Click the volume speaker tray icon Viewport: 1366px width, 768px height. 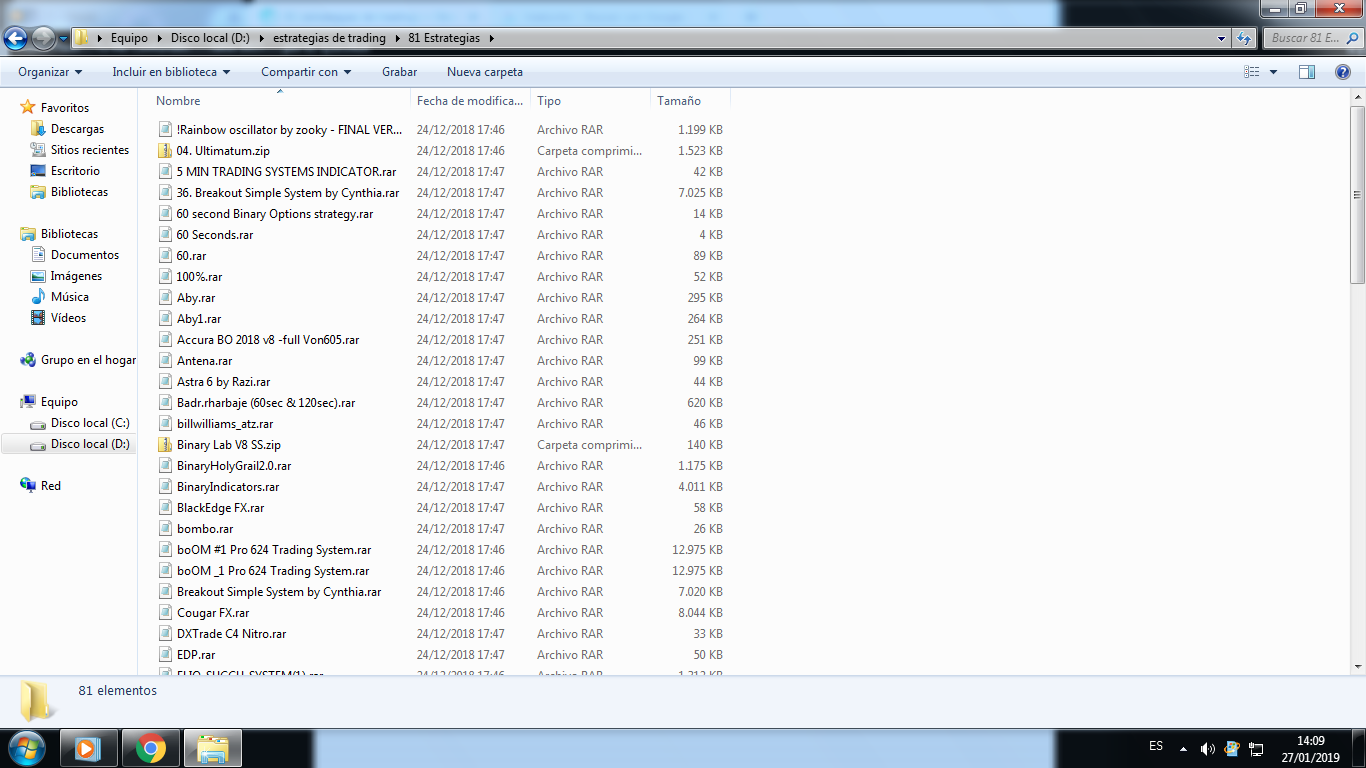coord(1207,749)
